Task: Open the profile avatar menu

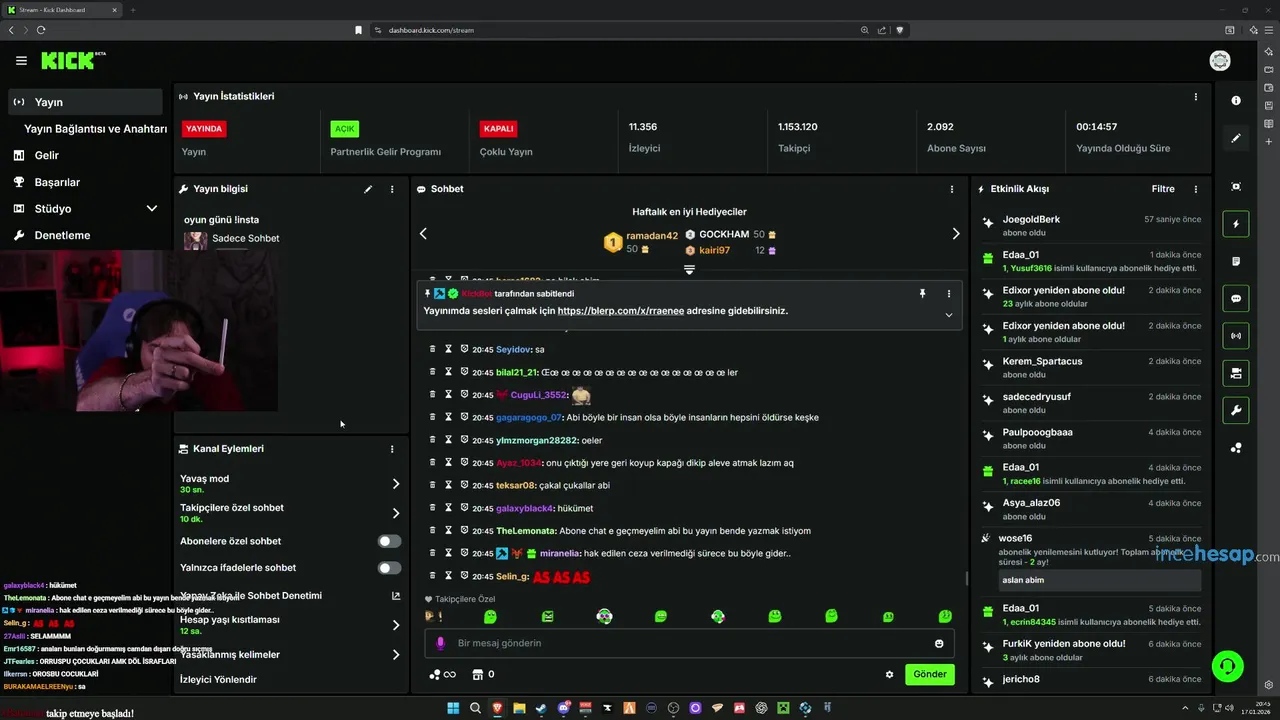Action: (1220, 61)
